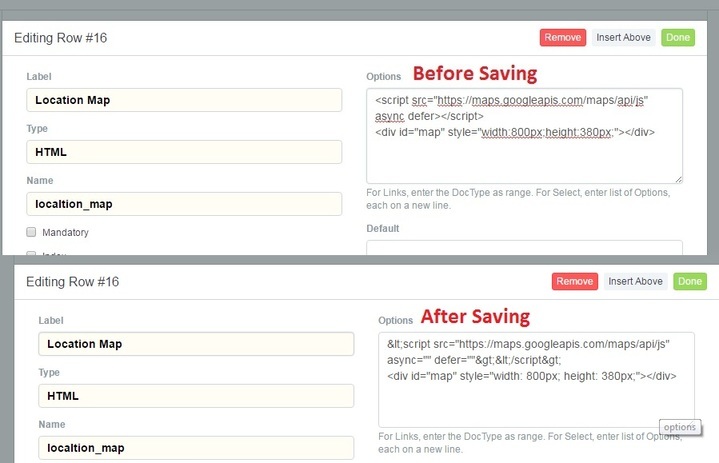
Task: Click Options help text in After Saving panel
Action: point(530,443)
